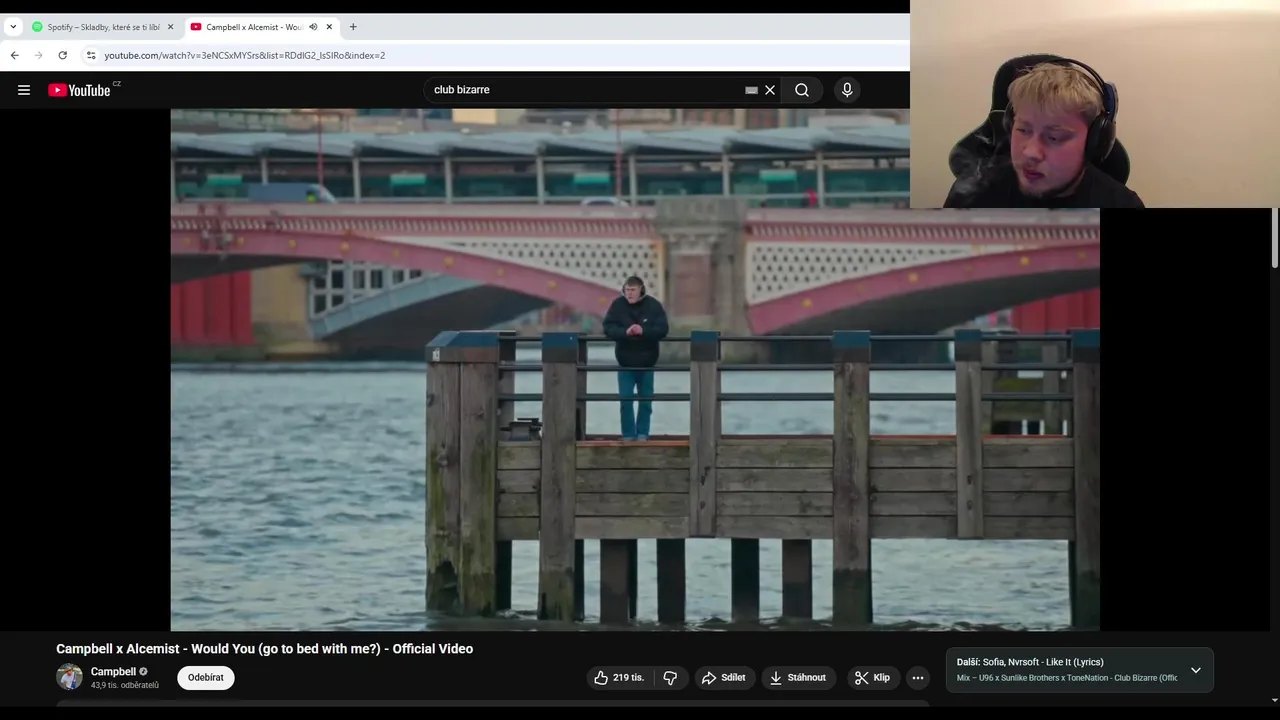The width and height of the screenshot is (1280, 720).
Task: Open a new browser tab
Action: click(353, 27)
